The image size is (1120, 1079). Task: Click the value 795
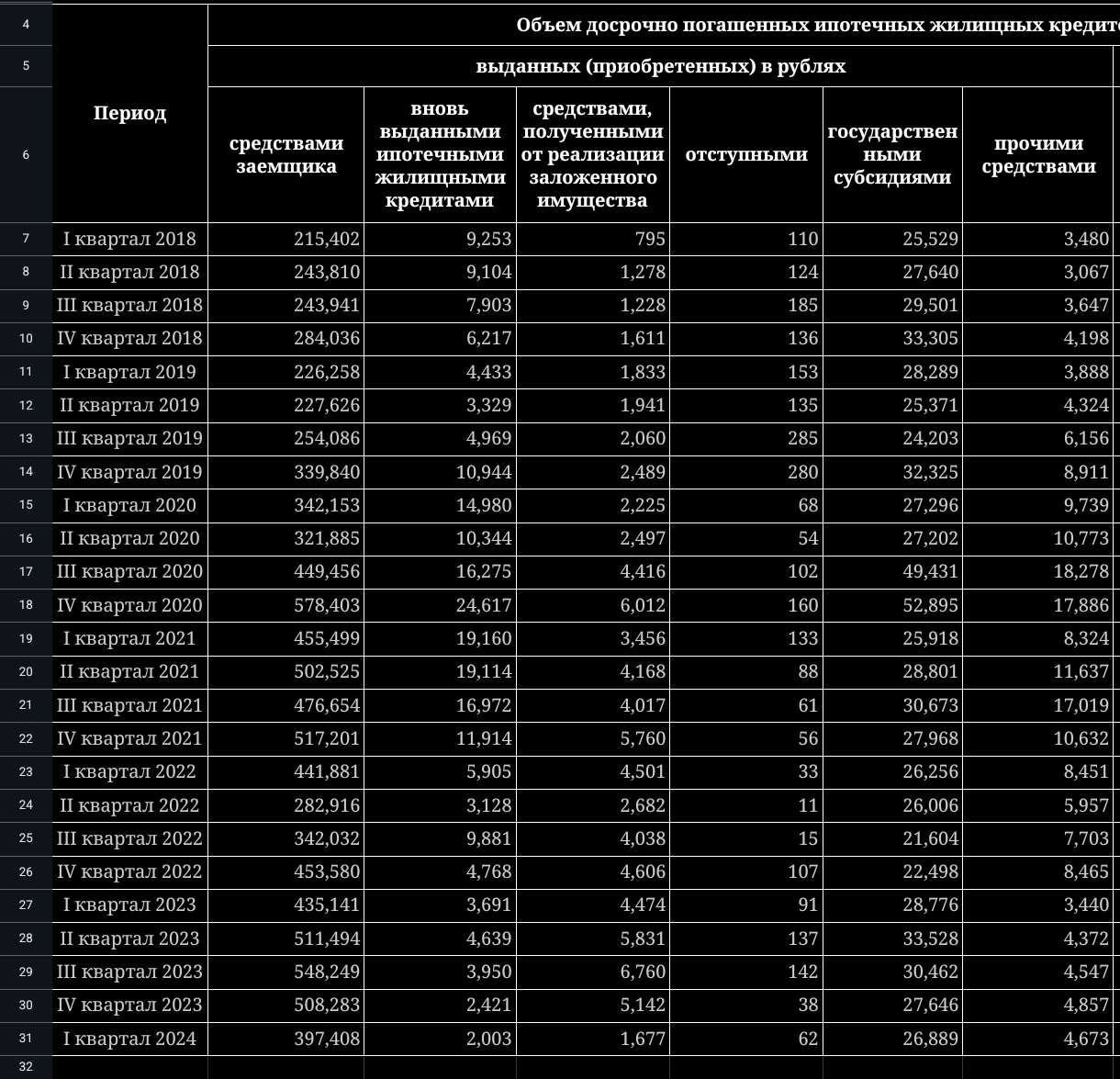(x=593, y=239)
